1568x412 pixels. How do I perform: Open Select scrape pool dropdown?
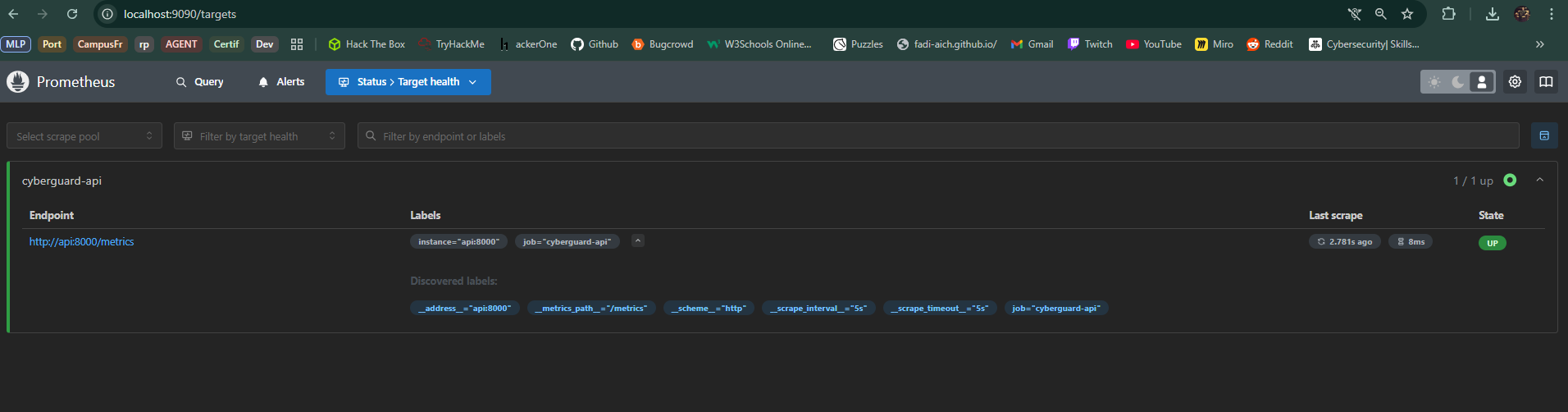[84, 136]
